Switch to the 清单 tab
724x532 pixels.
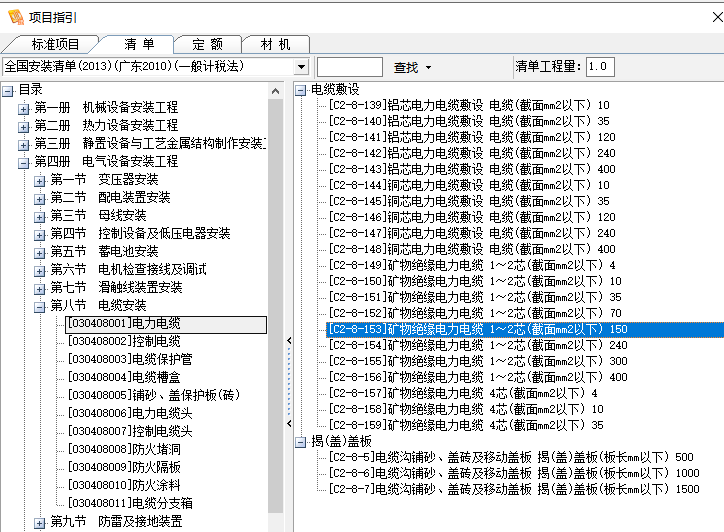pos(139,44)
